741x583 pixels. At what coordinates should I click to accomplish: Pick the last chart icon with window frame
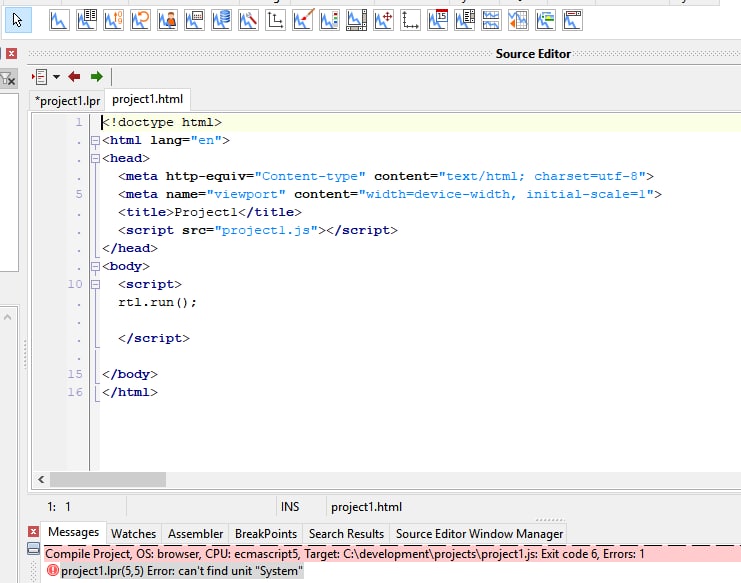coord(572,20)
